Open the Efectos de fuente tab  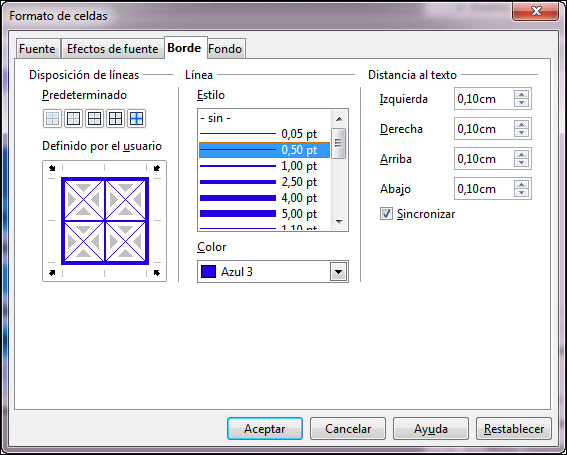[112, 49]
